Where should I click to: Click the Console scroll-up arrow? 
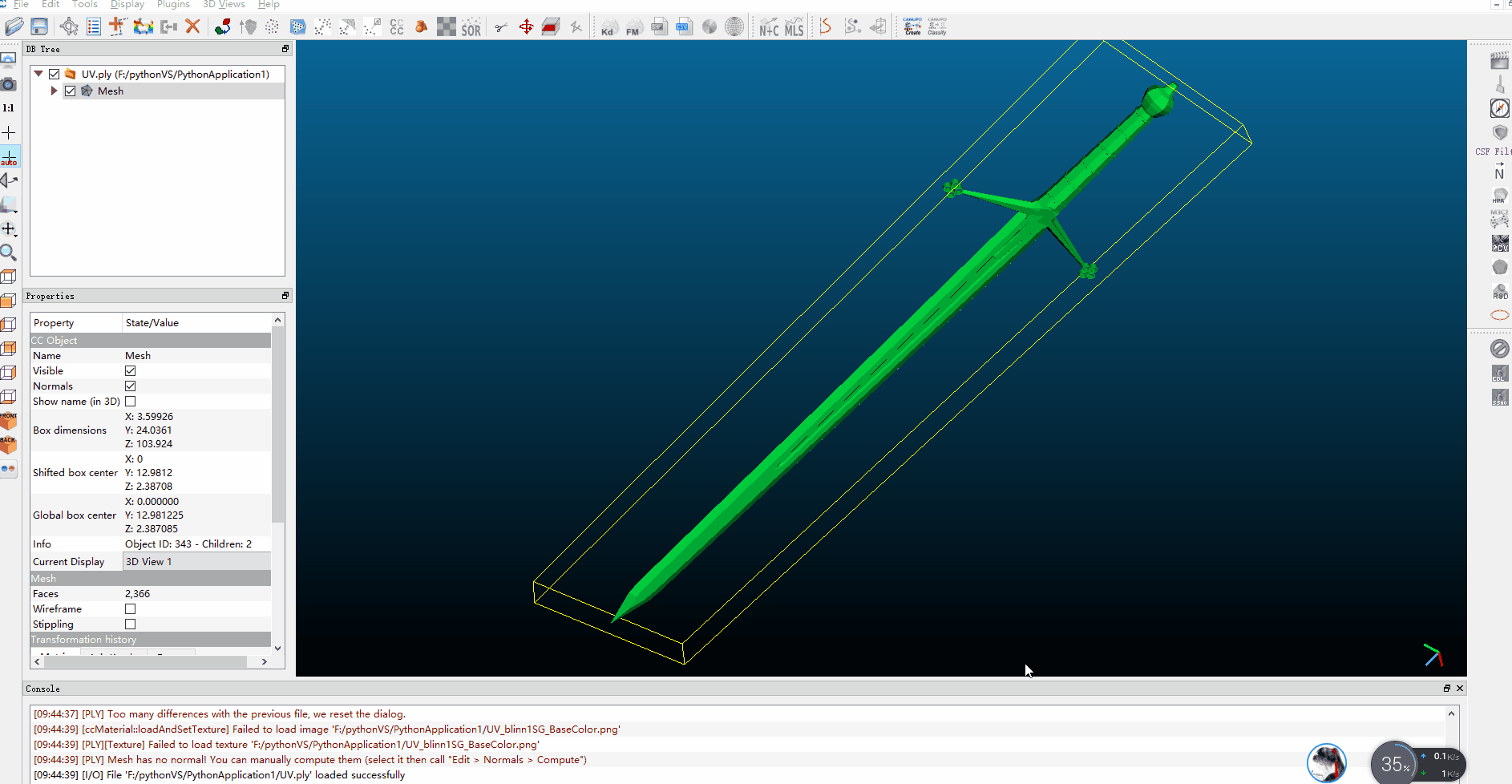[1451, 713]
